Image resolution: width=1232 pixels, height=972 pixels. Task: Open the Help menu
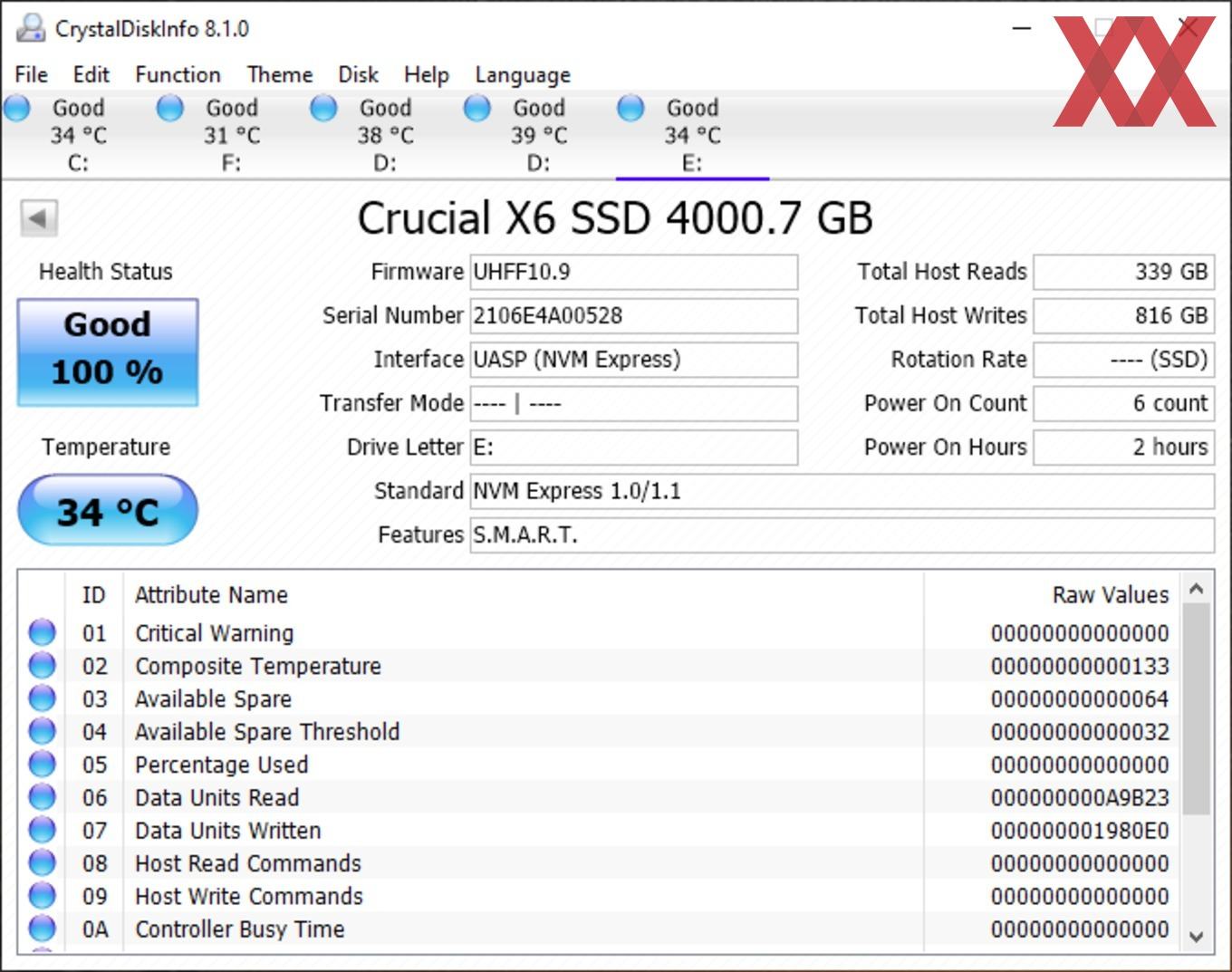click(426, 74)
